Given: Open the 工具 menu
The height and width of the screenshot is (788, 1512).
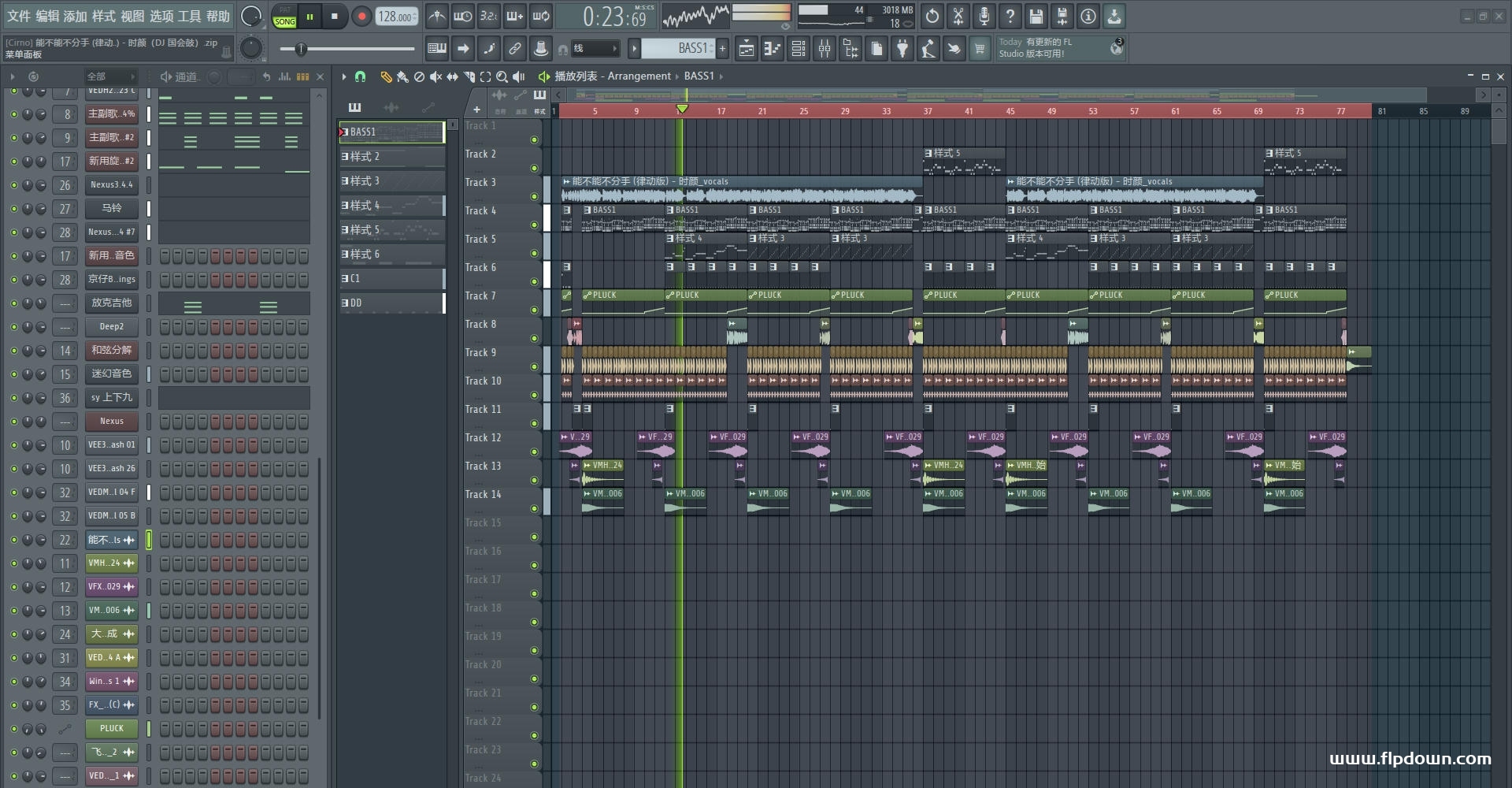Looking at the screenshot, I should [190, 16].
